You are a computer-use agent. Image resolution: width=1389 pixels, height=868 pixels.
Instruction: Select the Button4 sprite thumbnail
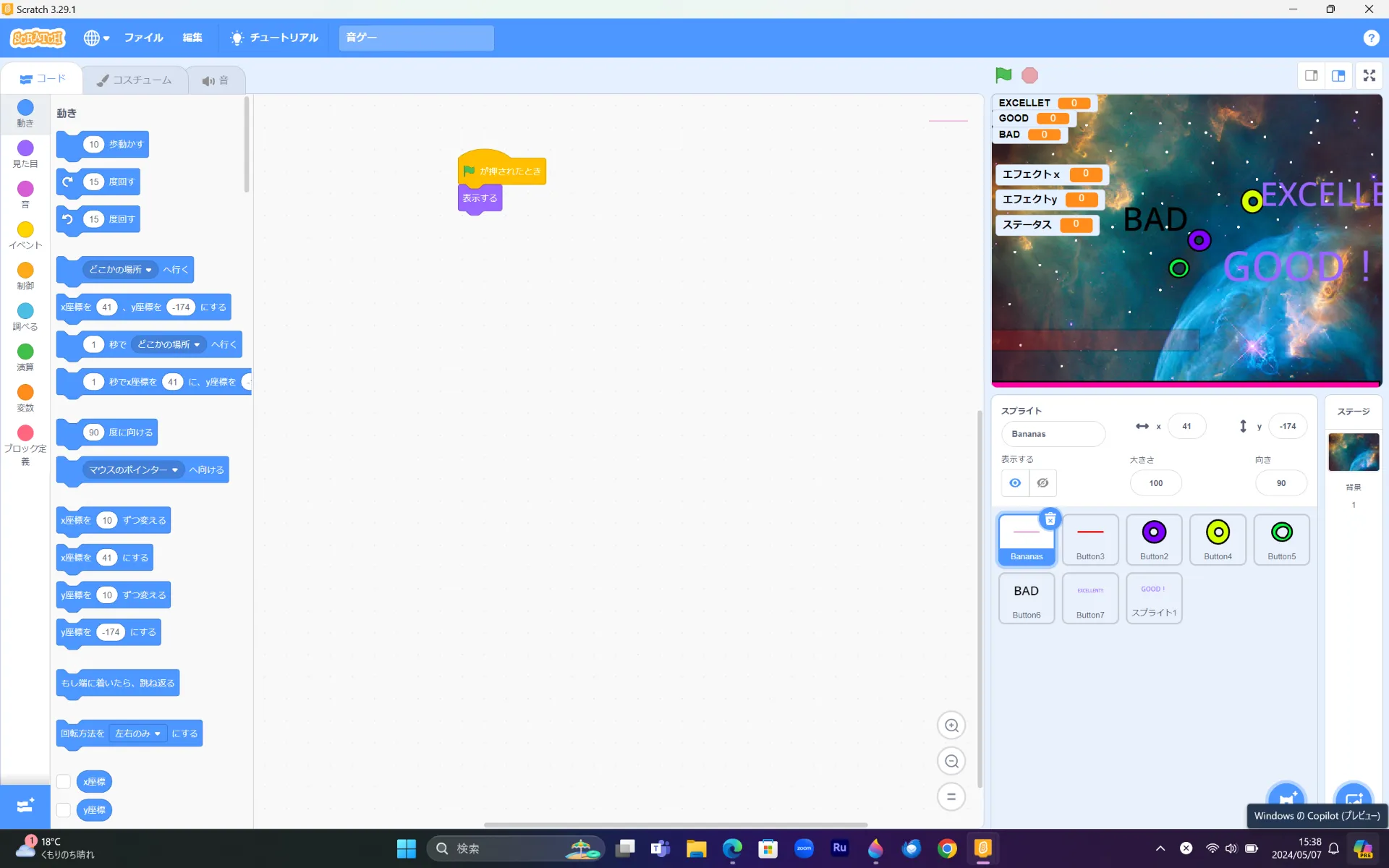[1218, 539]
